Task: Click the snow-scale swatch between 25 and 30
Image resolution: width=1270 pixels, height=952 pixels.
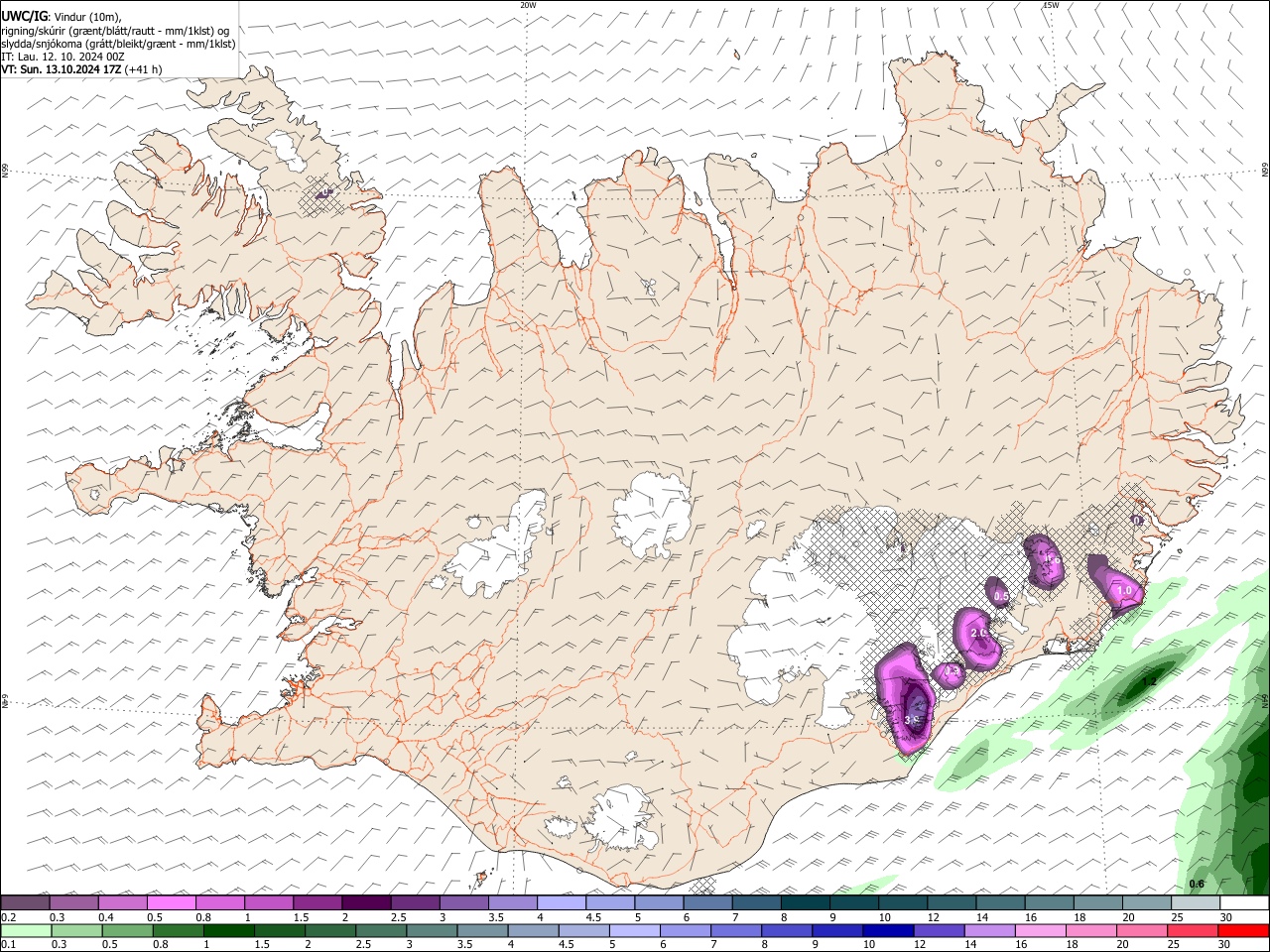Action: pyautogui.click(x=1196, y=902)
